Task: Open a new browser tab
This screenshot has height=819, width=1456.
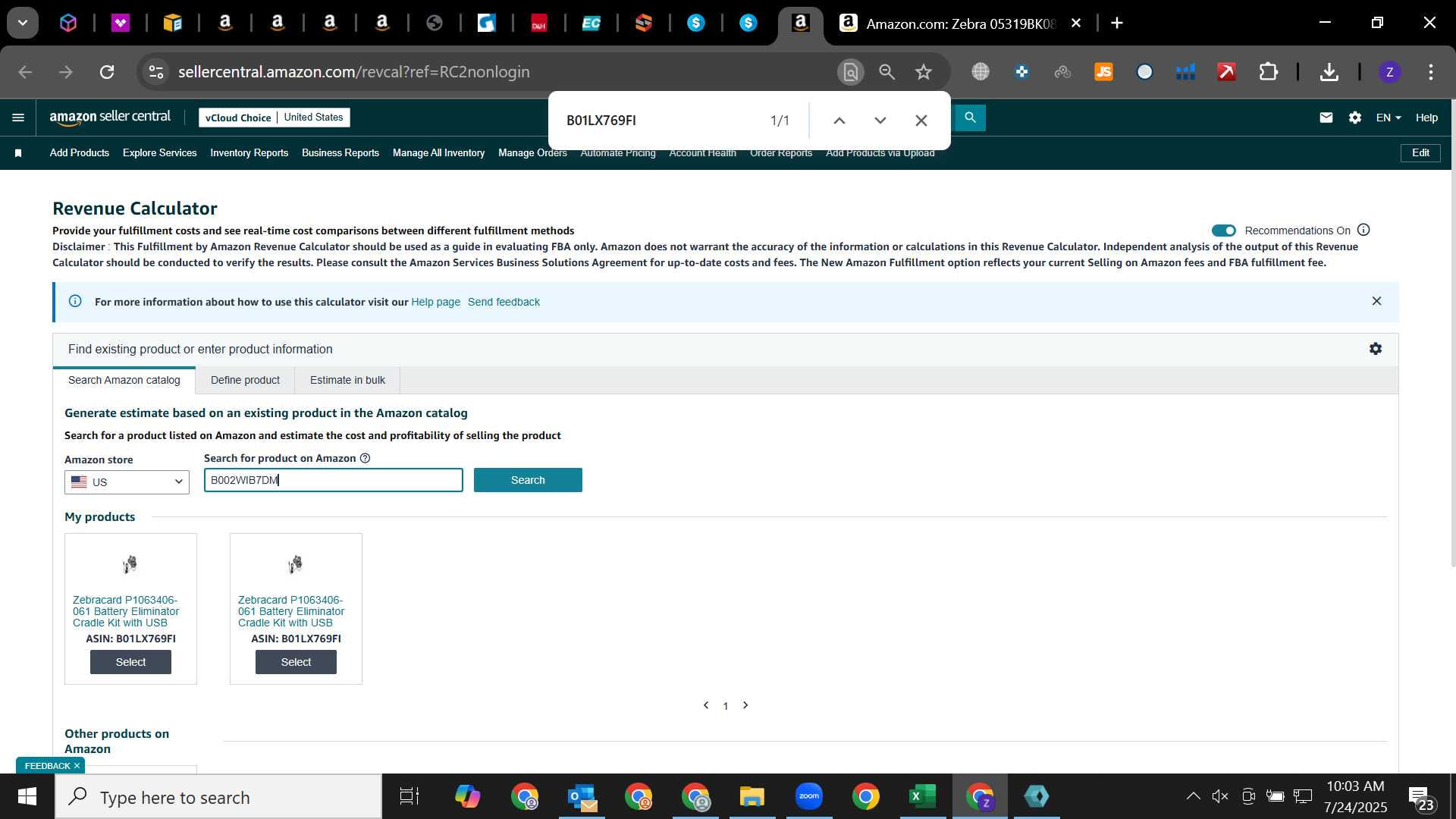Action: (1117, 23)
